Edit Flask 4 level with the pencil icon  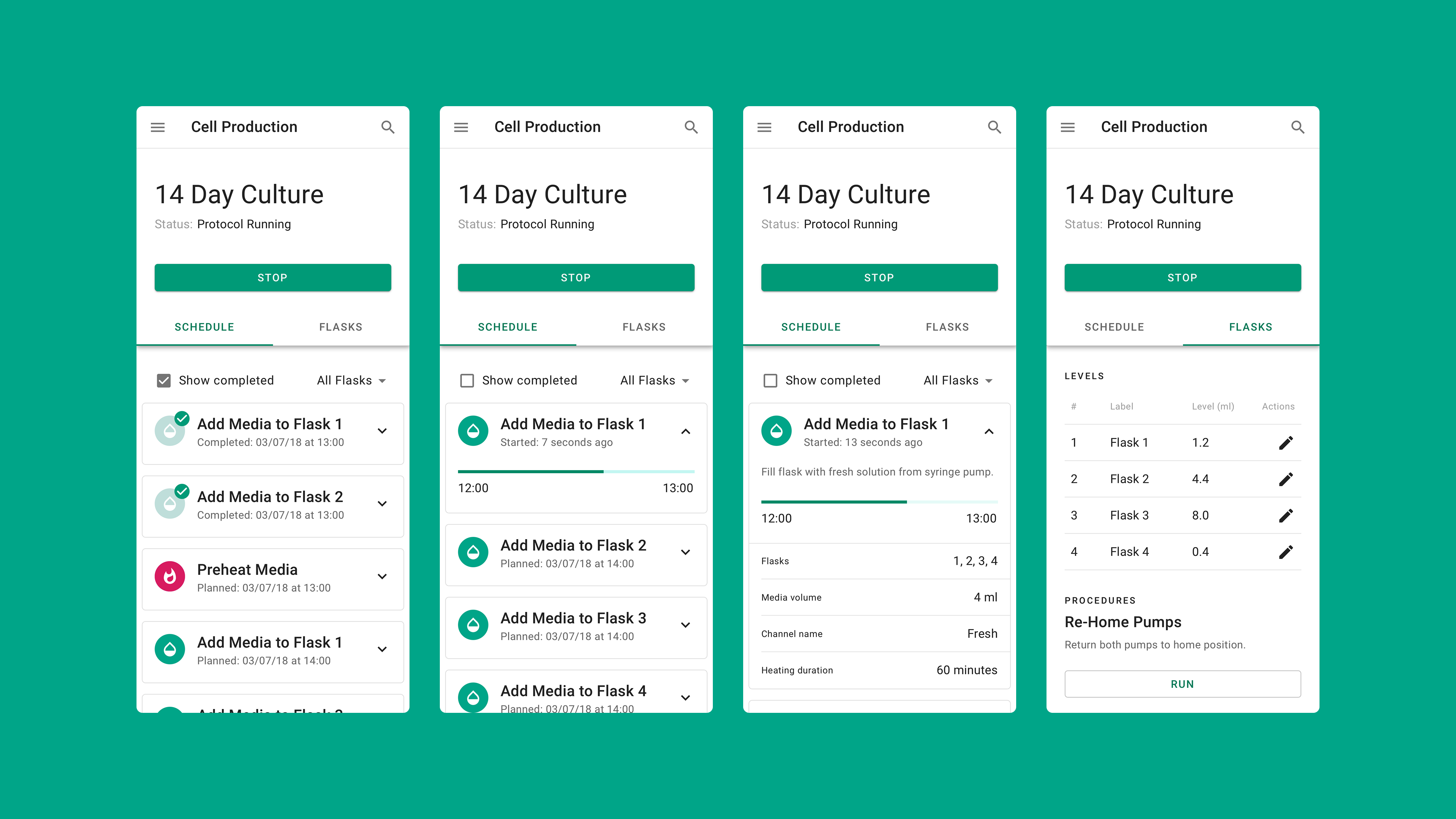(x=1286, y=552)
